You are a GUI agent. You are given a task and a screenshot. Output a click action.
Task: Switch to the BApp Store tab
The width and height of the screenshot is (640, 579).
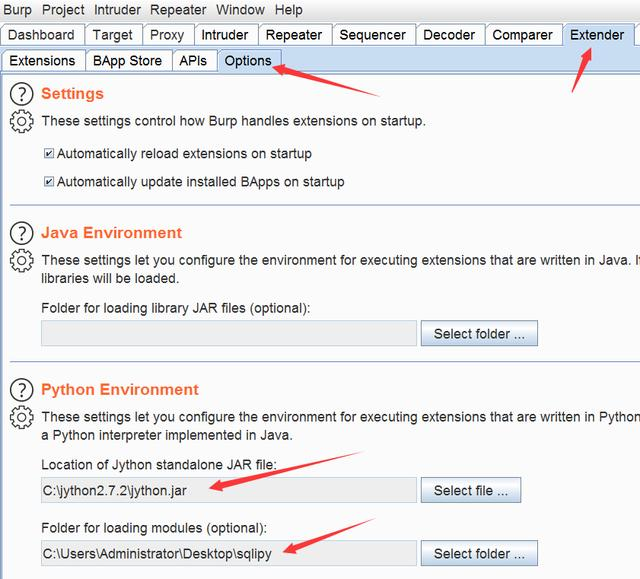click(127, 61)
